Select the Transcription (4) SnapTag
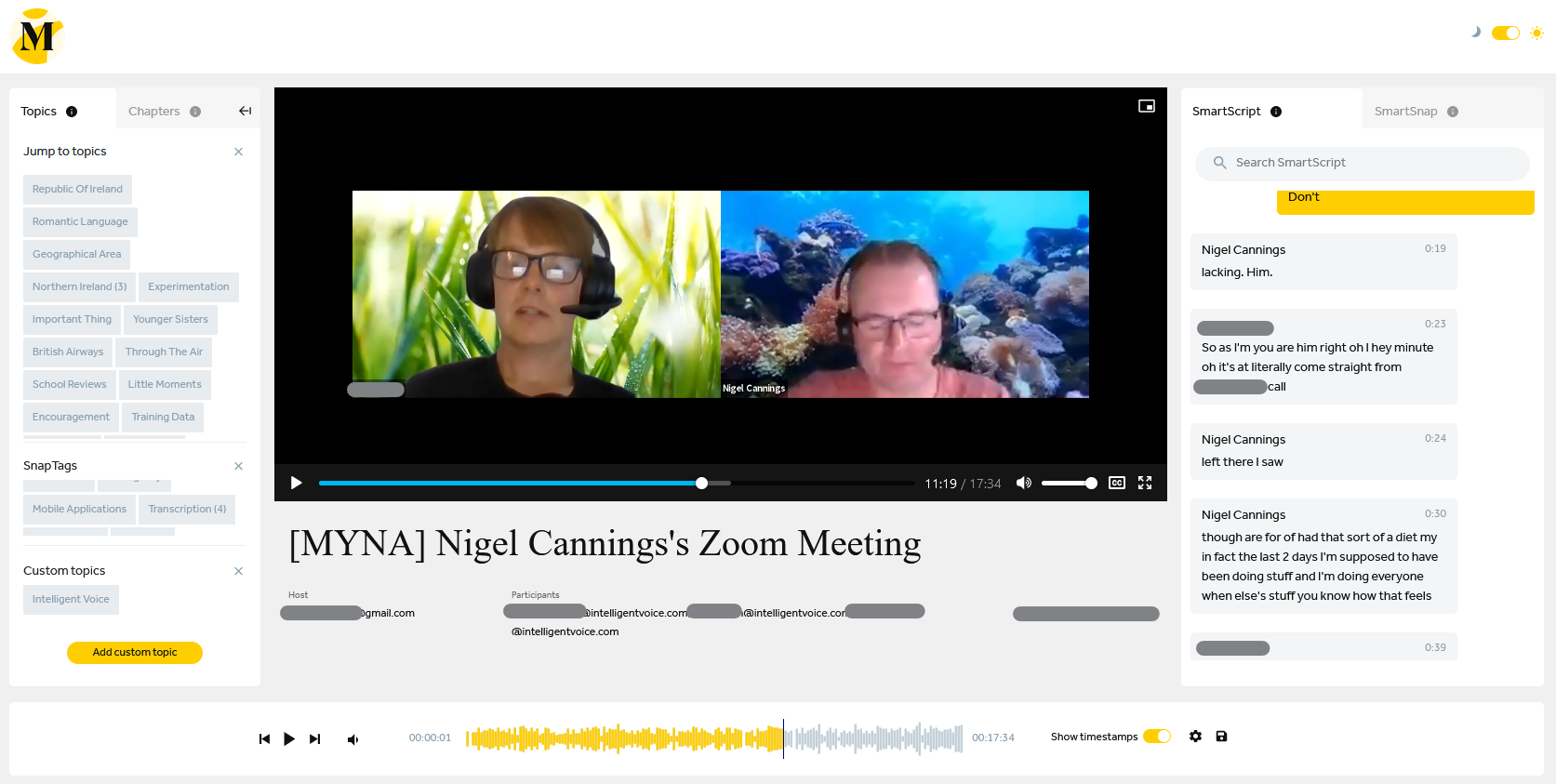1556x784 pixels. click(x=187, y=509)
